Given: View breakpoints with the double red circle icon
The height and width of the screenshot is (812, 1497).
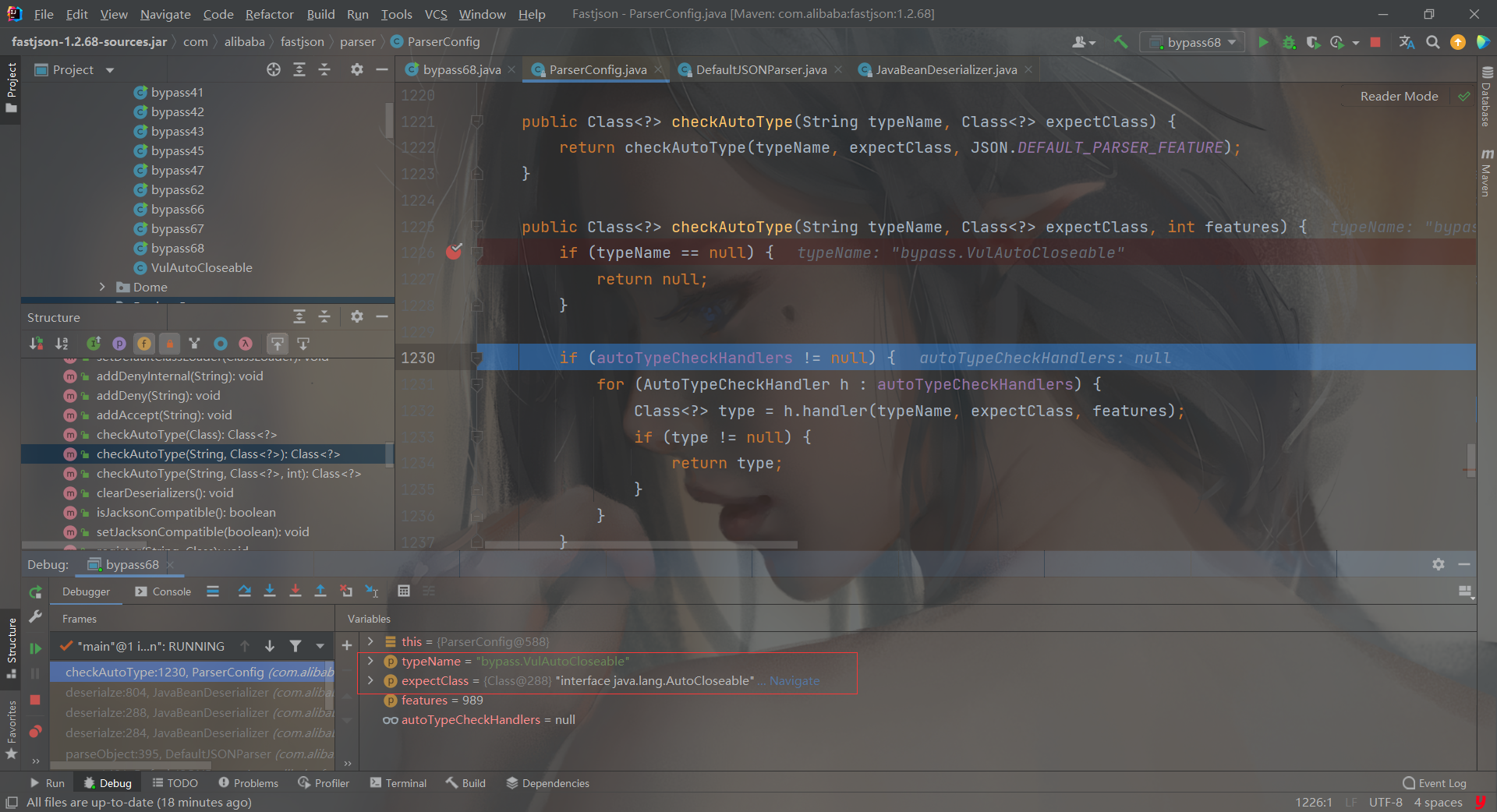Looking at the screenshot, I should [x=35, y=731].
